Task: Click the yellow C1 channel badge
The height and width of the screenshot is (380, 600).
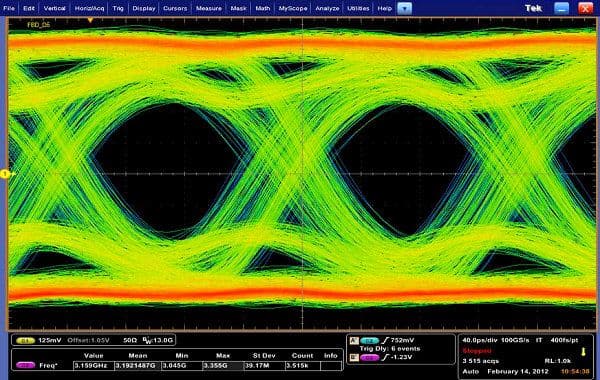Action: pyautogui.click(x=25, y=340)
